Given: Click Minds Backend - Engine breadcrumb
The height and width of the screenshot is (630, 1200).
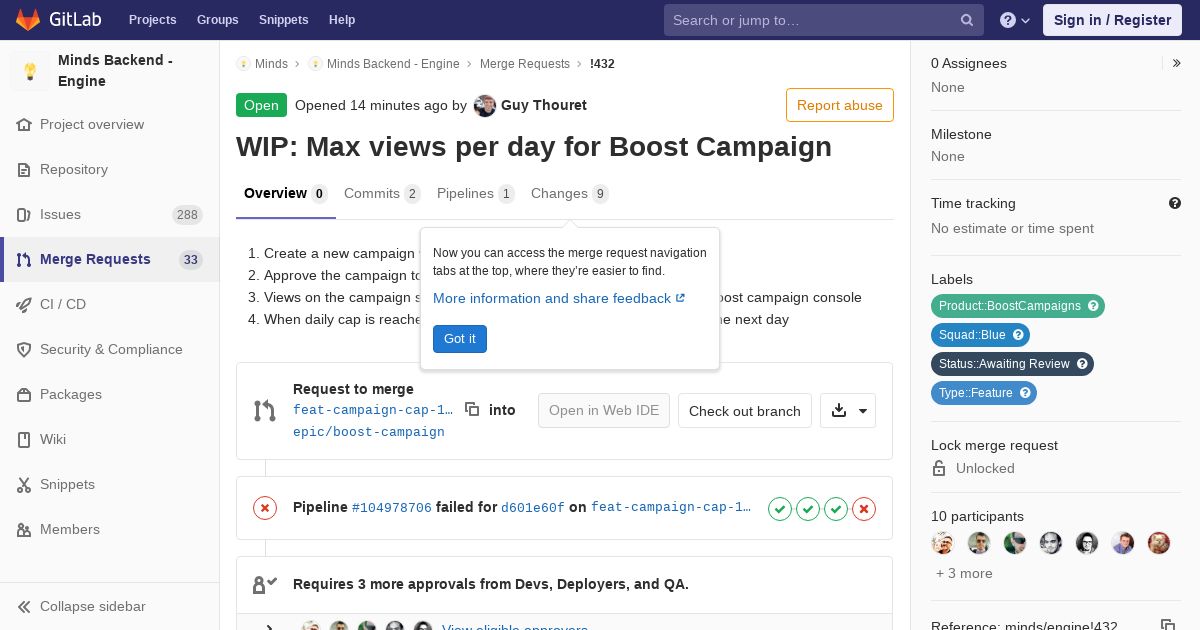Looking at the screenshot, I should [393, 63].
